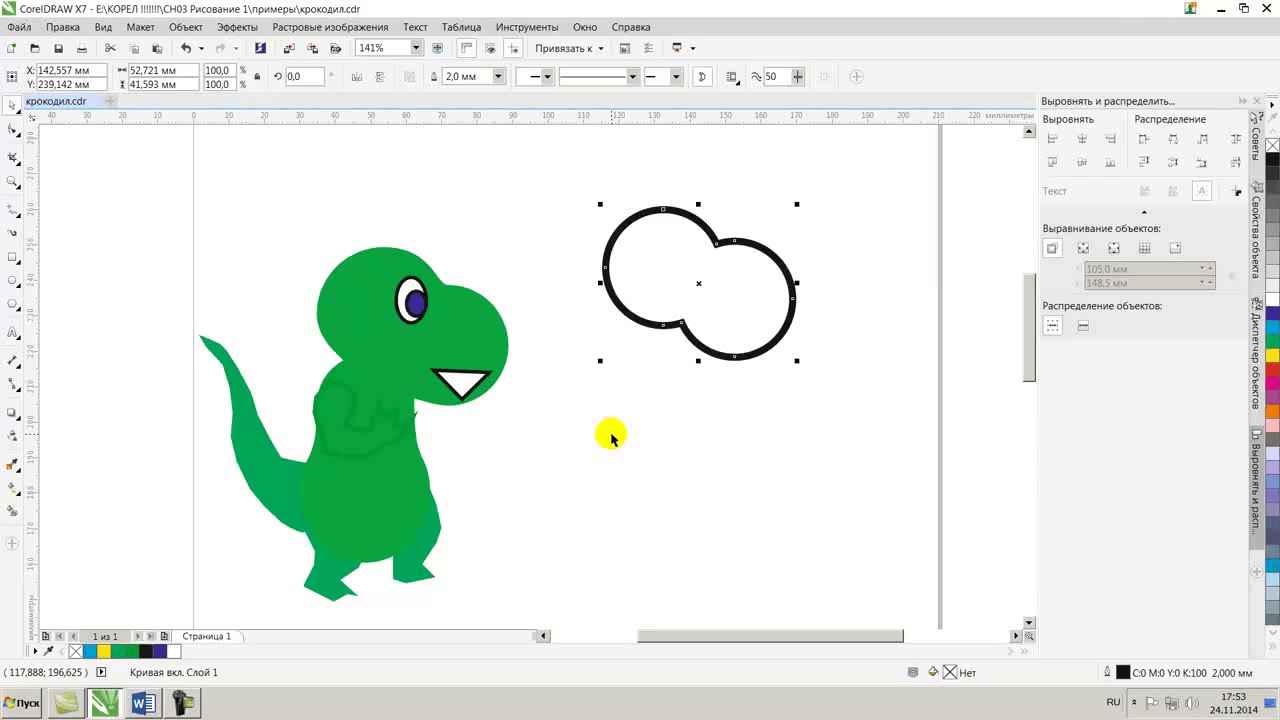Image resolution: width=1280 pixels, height=720 pixels.
Task: Click the Undo arrow icon
Action: click(x=185, y=48)
